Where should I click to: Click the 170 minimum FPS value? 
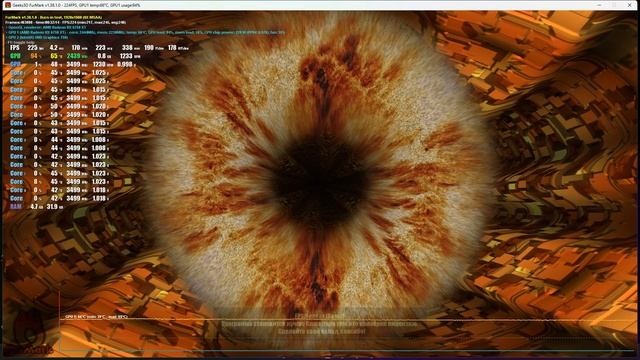[76, 48]
